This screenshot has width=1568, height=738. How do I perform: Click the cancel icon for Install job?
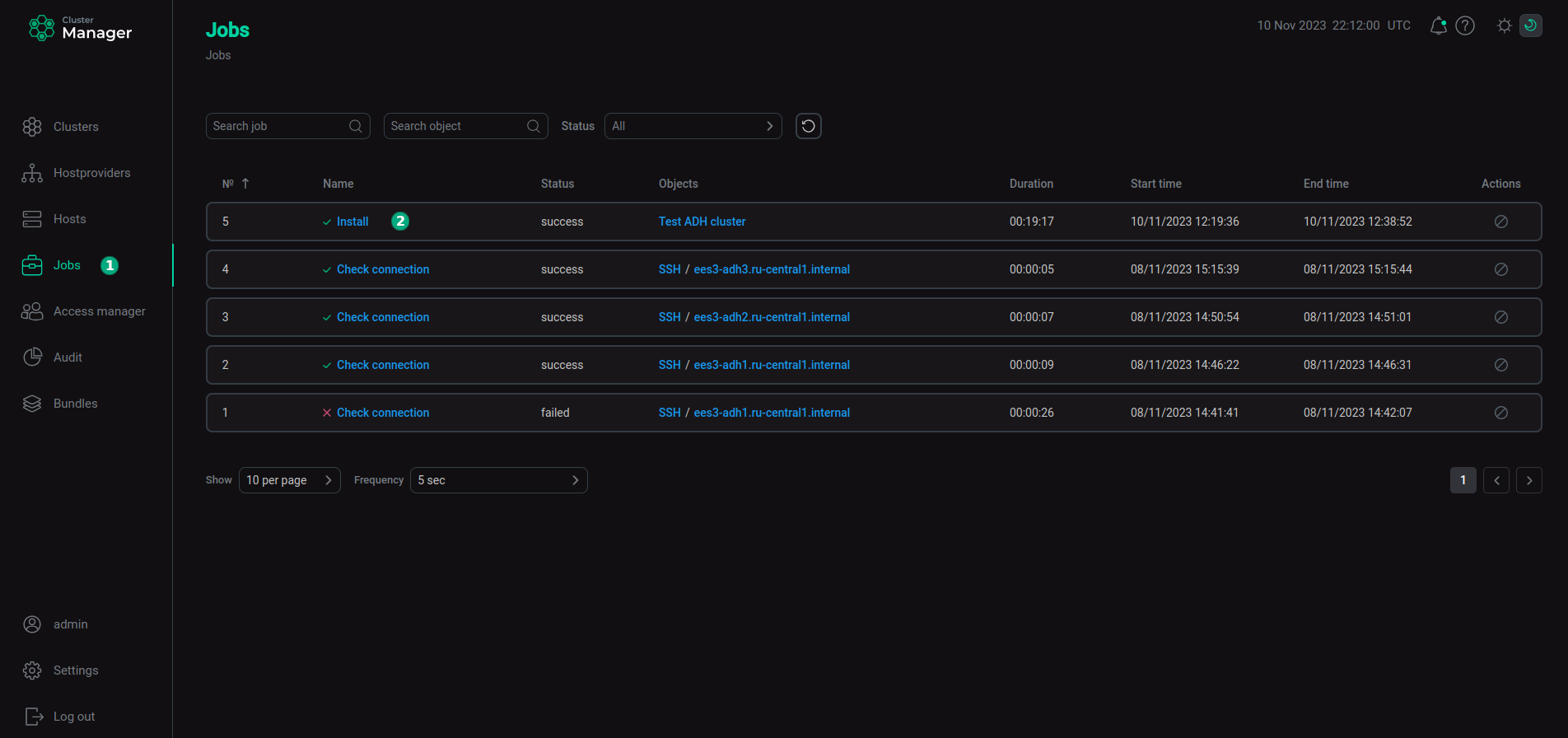(x=1500, y=222)
